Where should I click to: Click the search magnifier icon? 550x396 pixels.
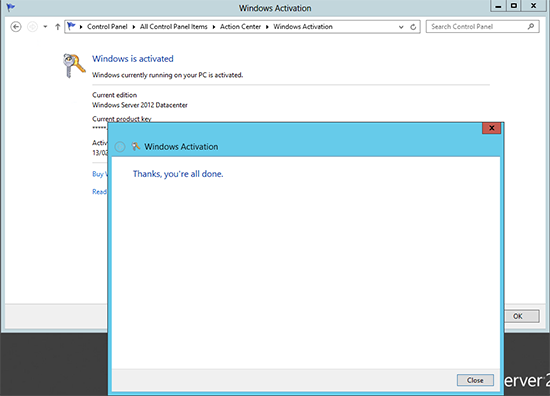coord(531,26)
